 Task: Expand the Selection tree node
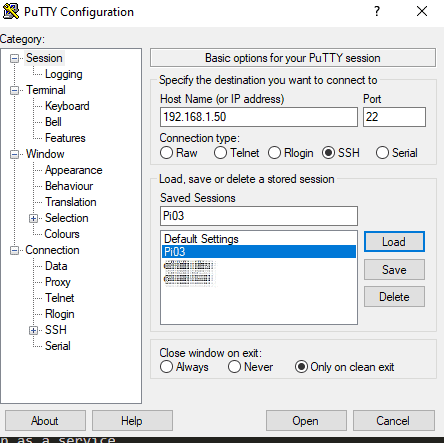coord(33,218)
